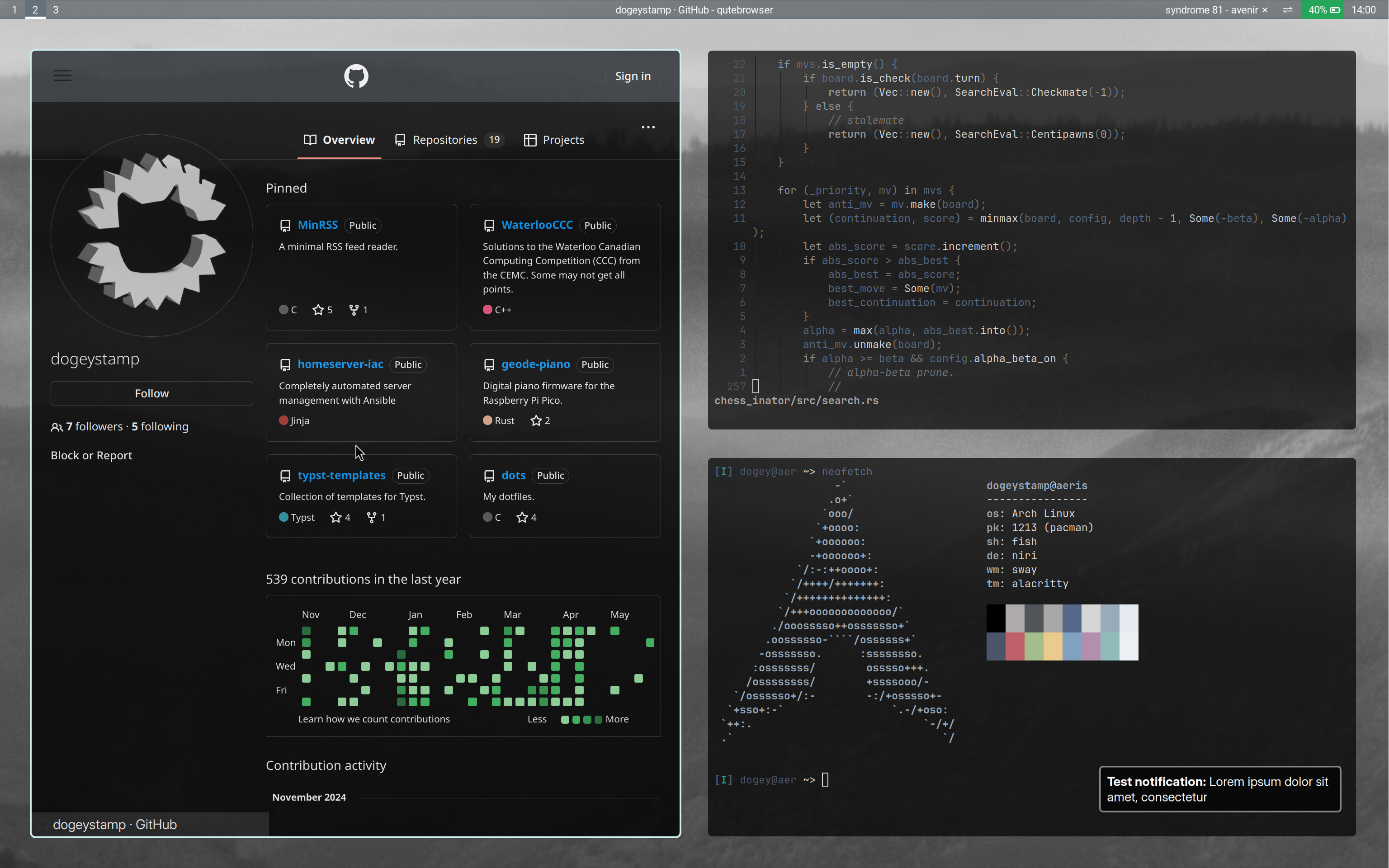
Task: Open the dots repository link
Action: (x=513, y=475)
